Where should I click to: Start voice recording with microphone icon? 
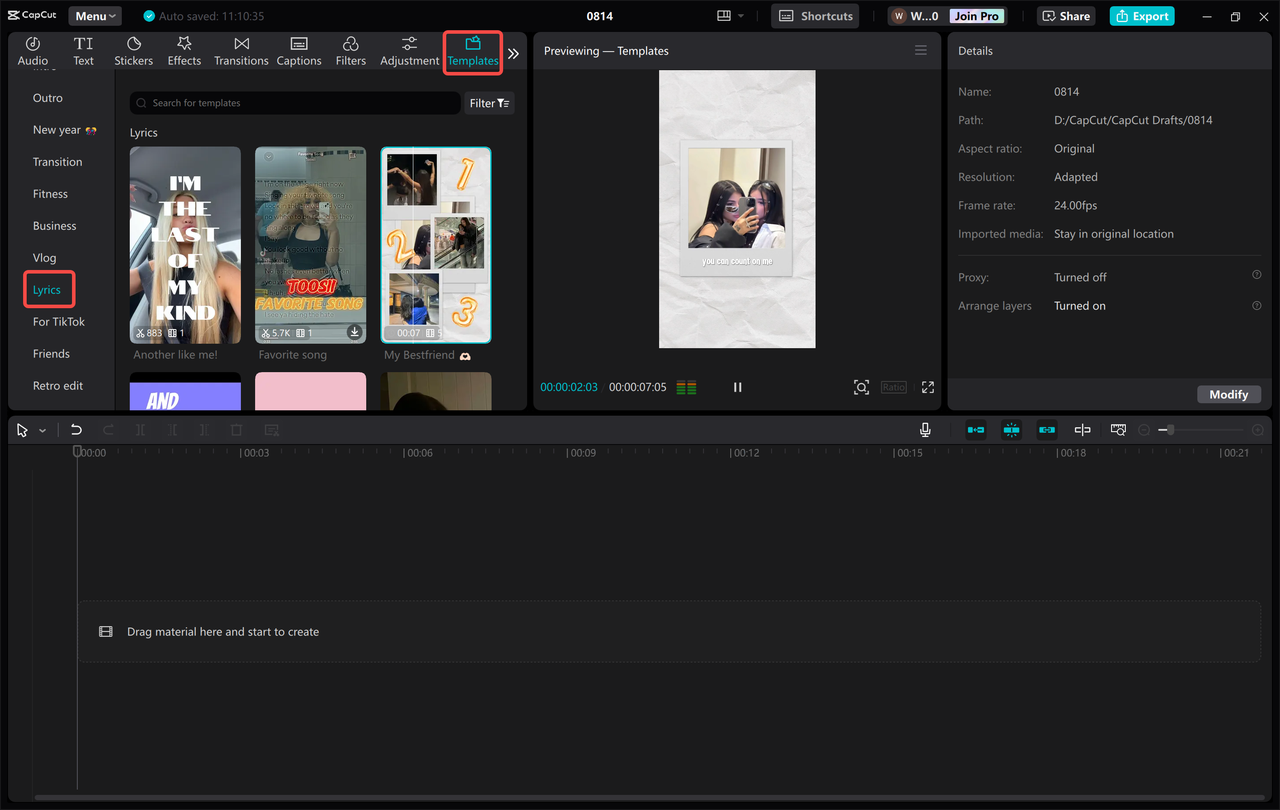pyautogui.click(x=925, y=430)
